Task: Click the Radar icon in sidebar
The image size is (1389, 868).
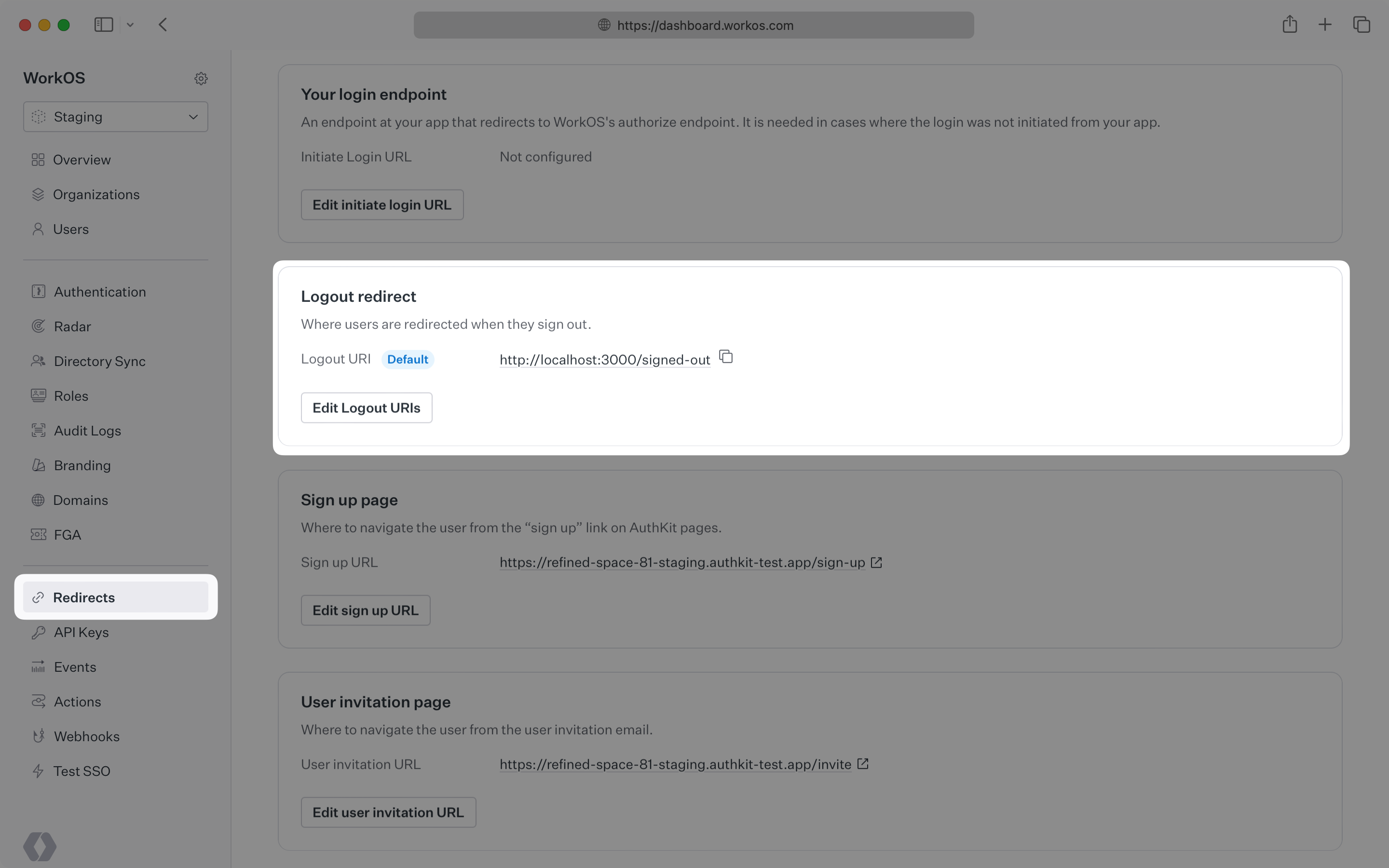Action: 38,326
